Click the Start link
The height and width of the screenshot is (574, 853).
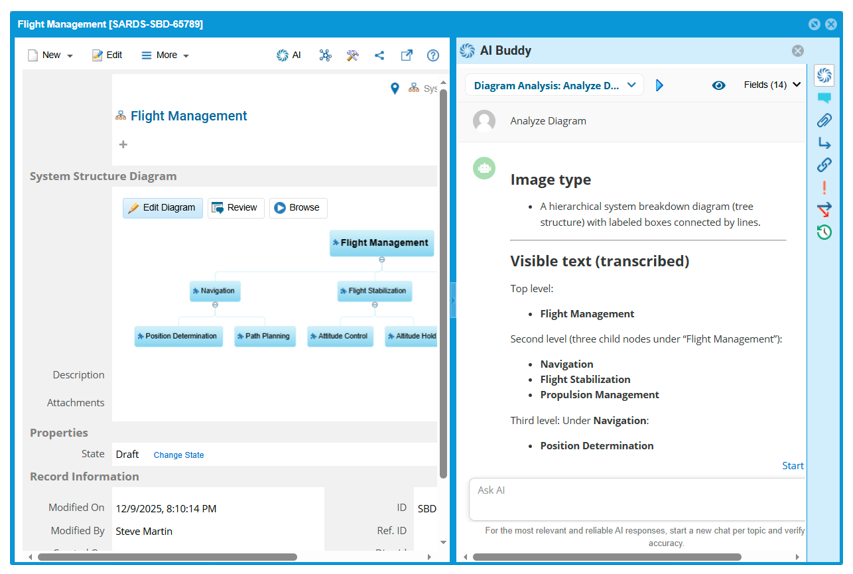pos(793,466)
